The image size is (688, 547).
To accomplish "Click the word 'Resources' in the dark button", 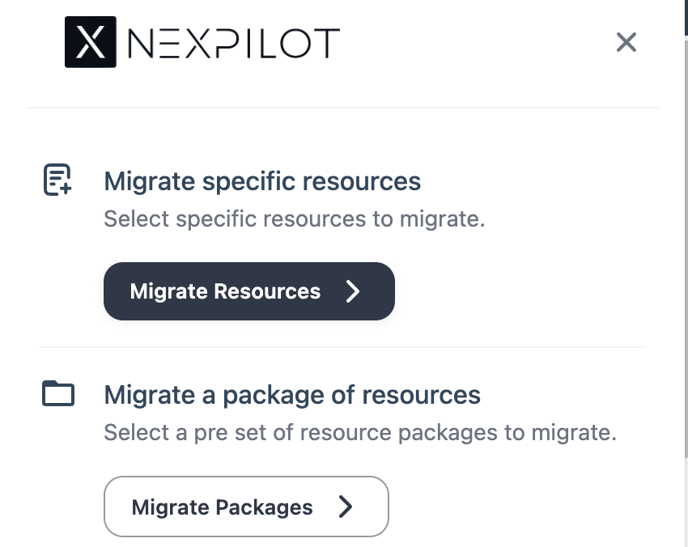I will tap(269, 292).
